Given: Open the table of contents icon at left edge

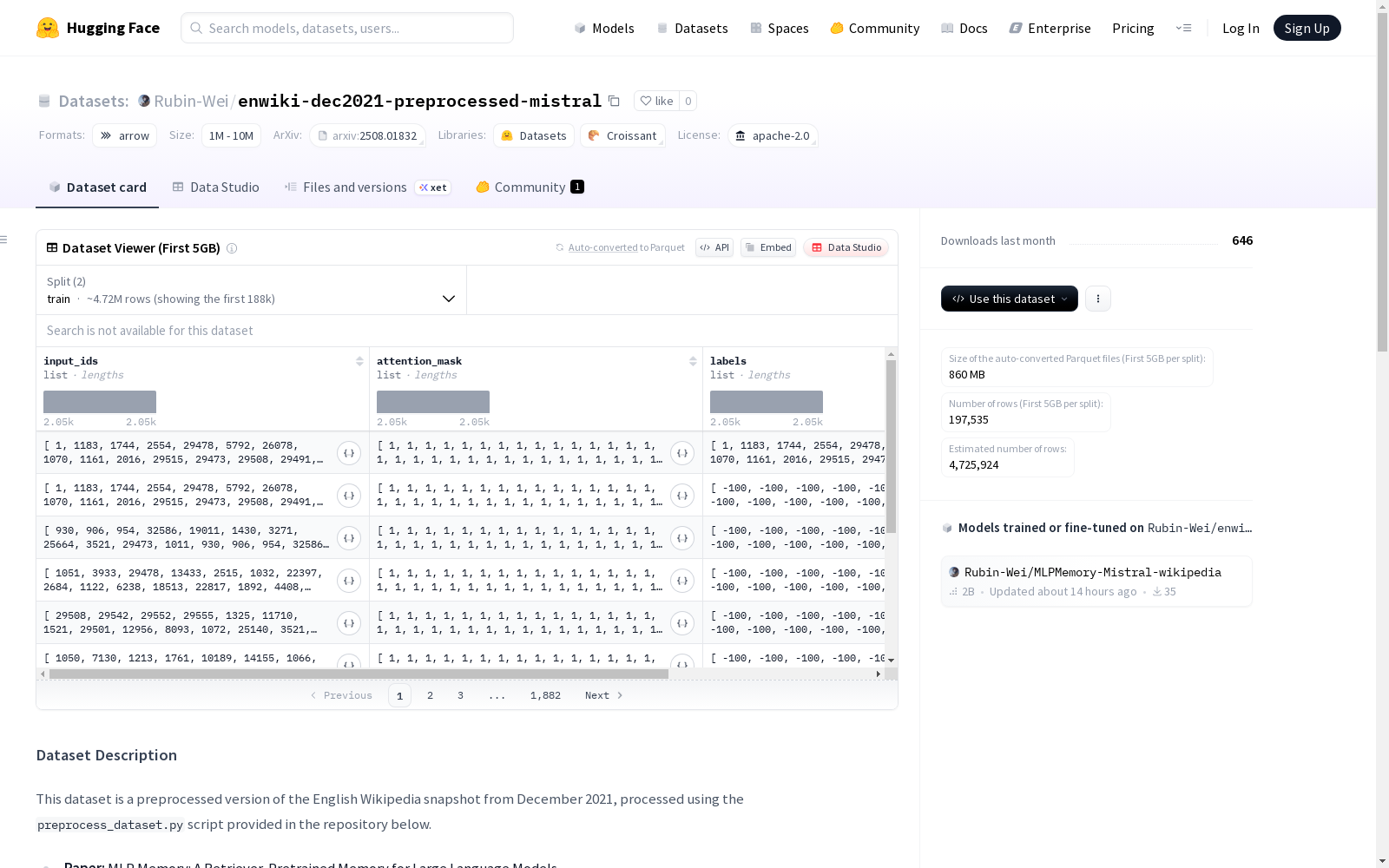Looking at the screenshot, I should tap(4, 240).
